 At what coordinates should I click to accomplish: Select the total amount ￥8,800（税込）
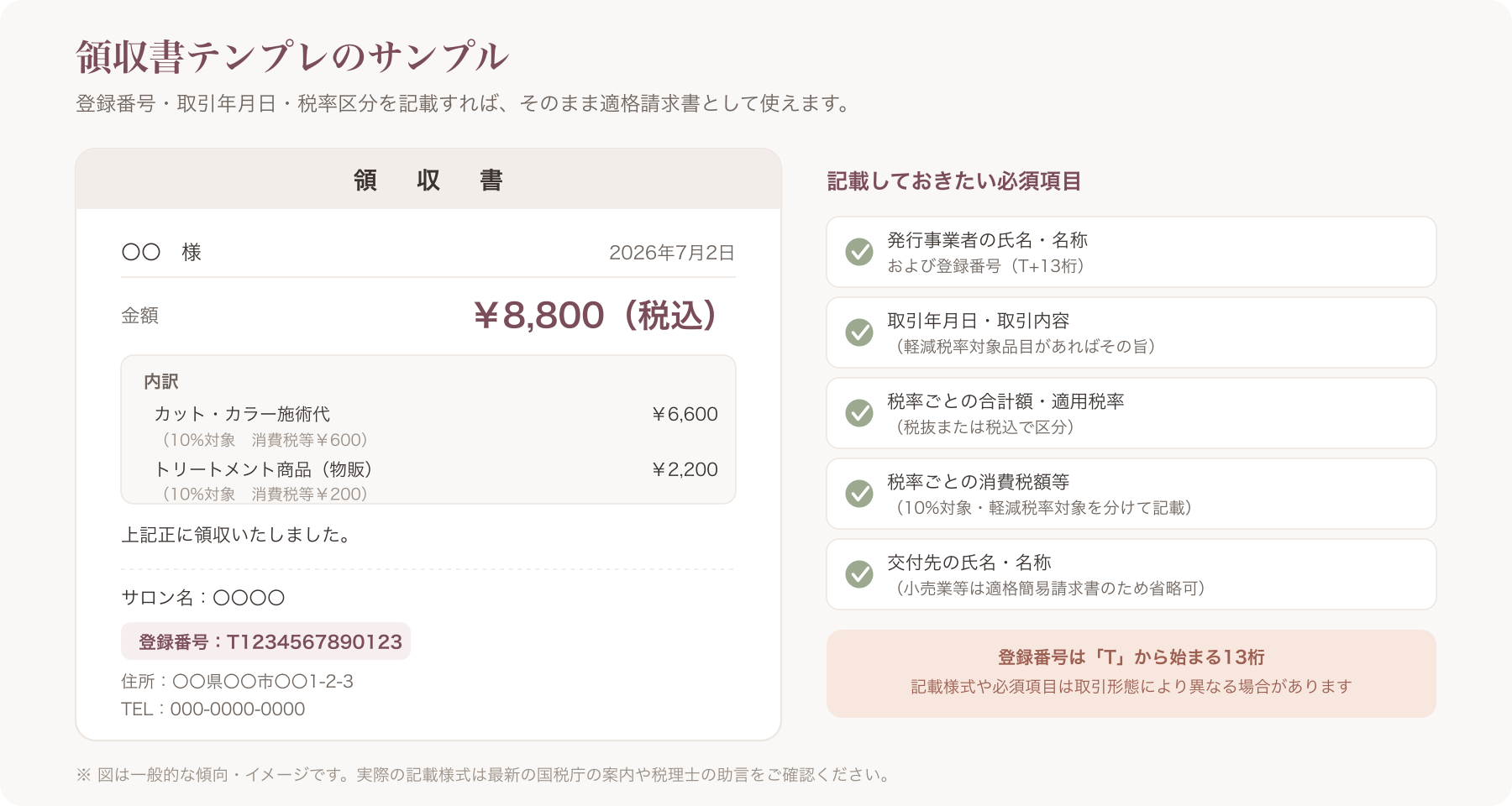pos(596,316)
